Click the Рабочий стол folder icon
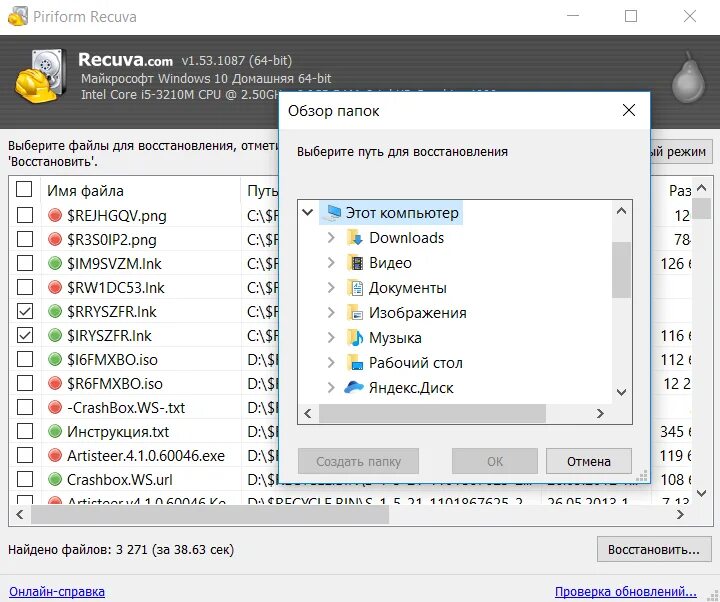Image resolution: width=720 pixels, height=602 pixels. (355, 362)
